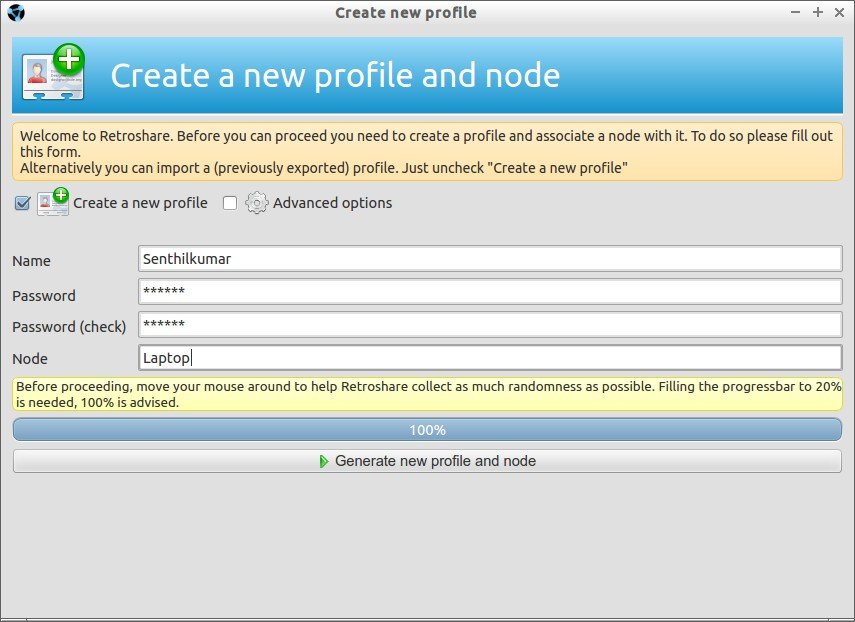The width and height of the screenshot is (855, 622).
Task: Click the Name field containing Senthilkumar
Action: click(490, 259)
